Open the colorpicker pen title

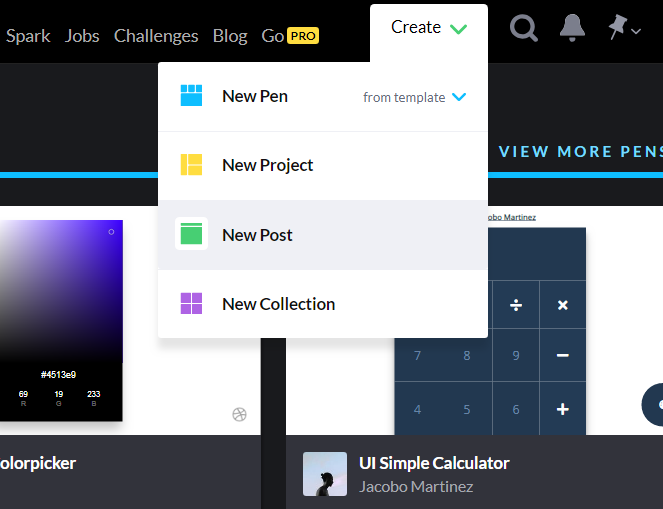38,463
